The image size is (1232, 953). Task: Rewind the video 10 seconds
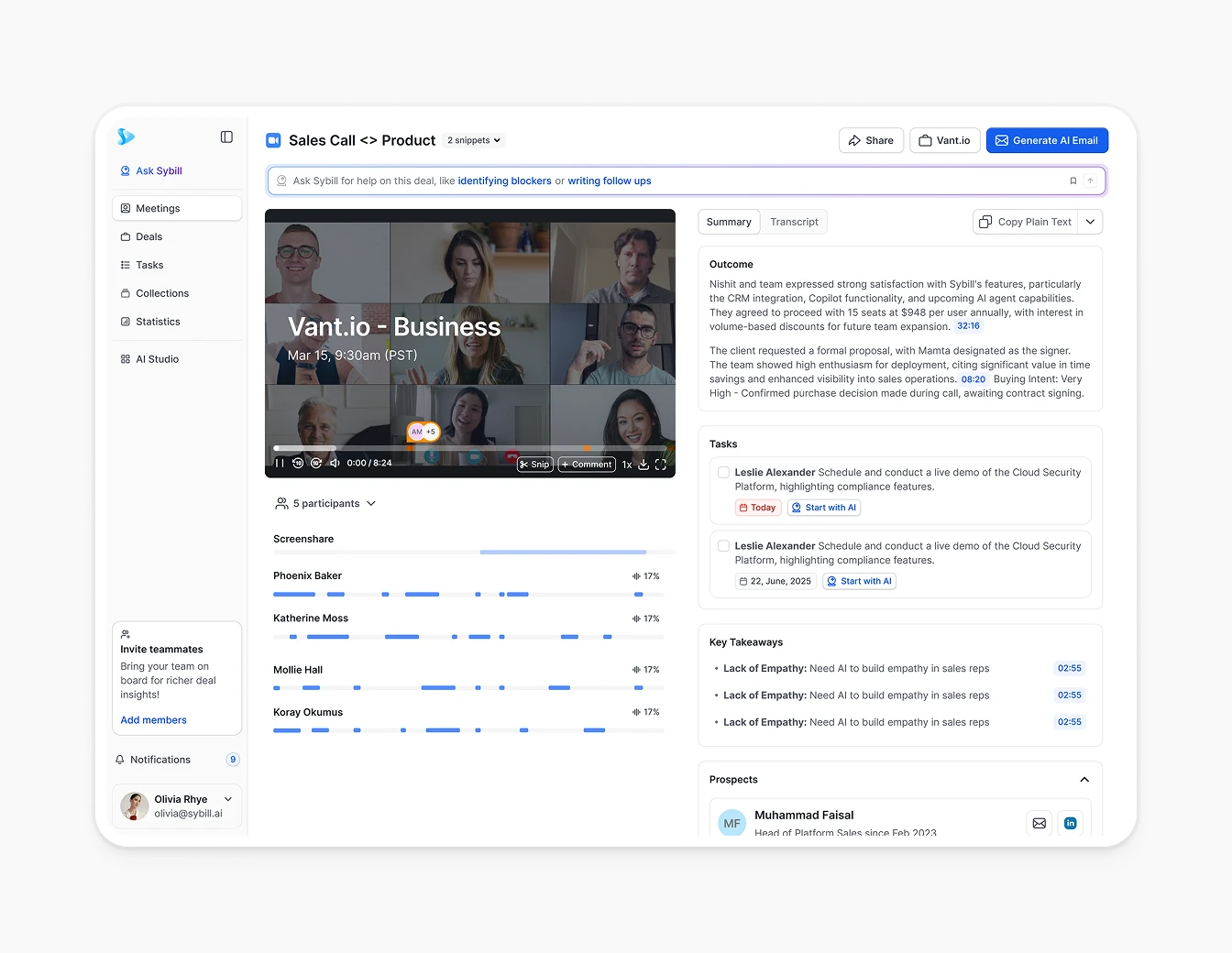(x=298, y=464)
